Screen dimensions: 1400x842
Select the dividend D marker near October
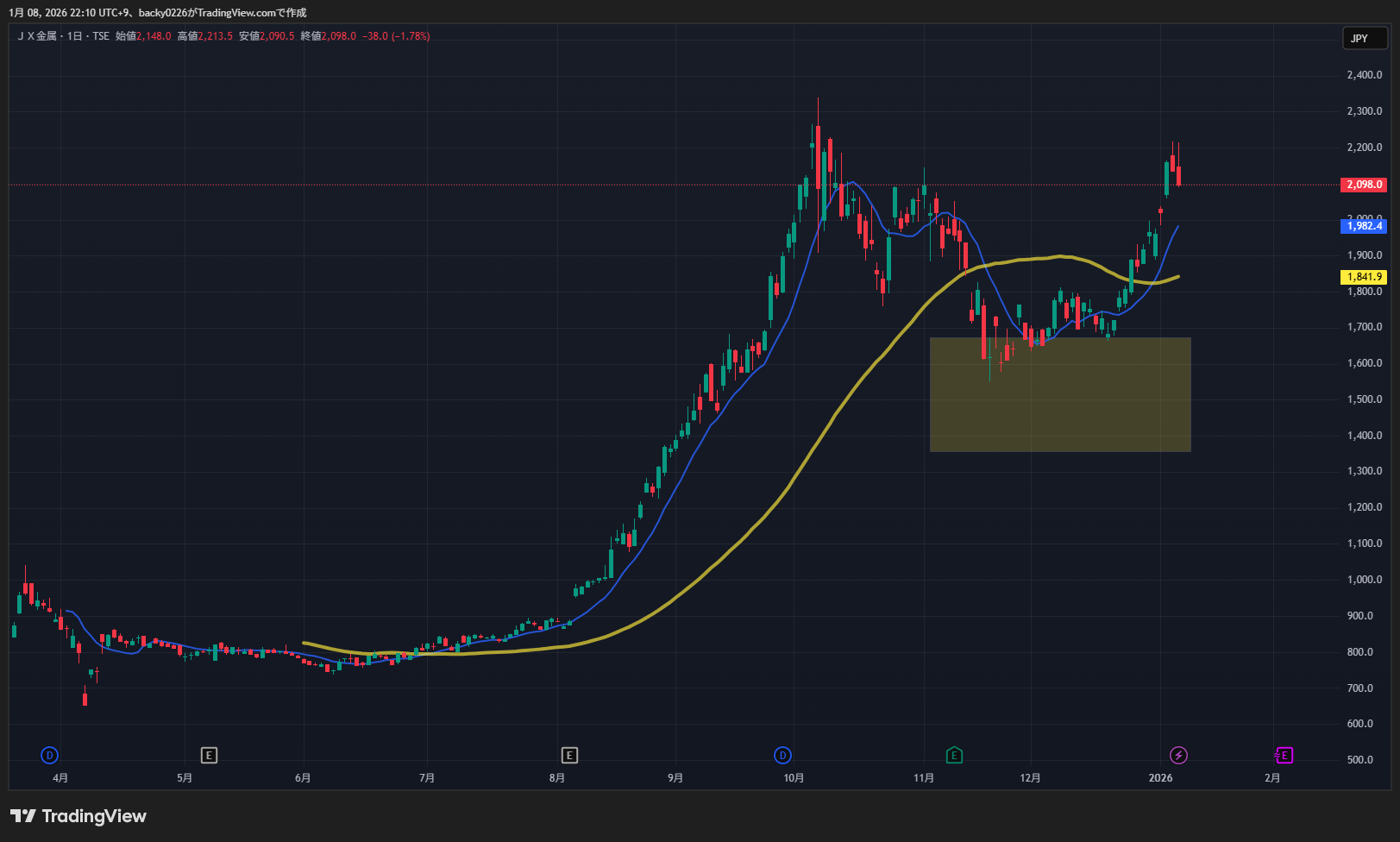pyautogui.click(x=782, y=756)
